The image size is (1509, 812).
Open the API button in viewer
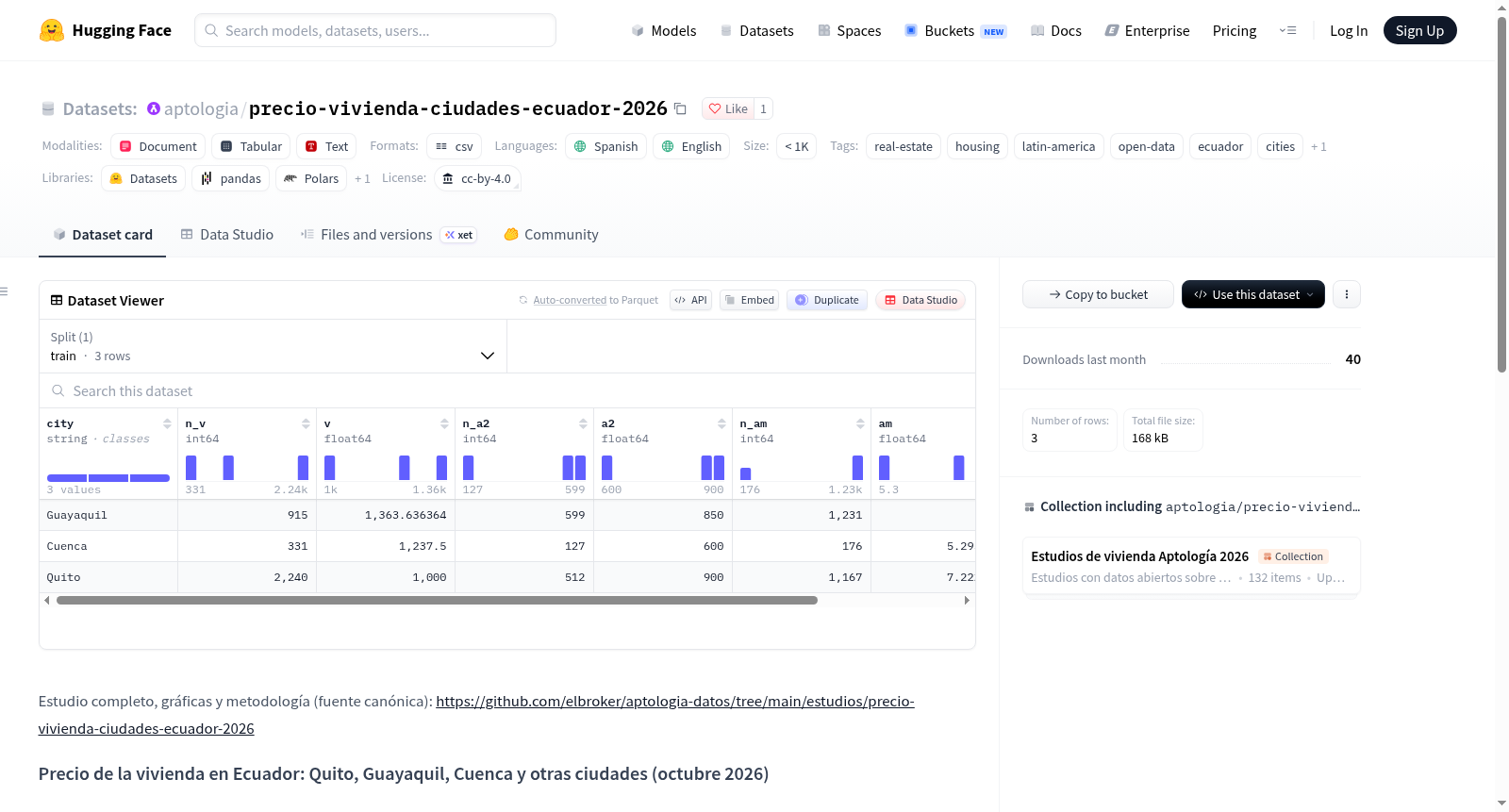(690, 300)
